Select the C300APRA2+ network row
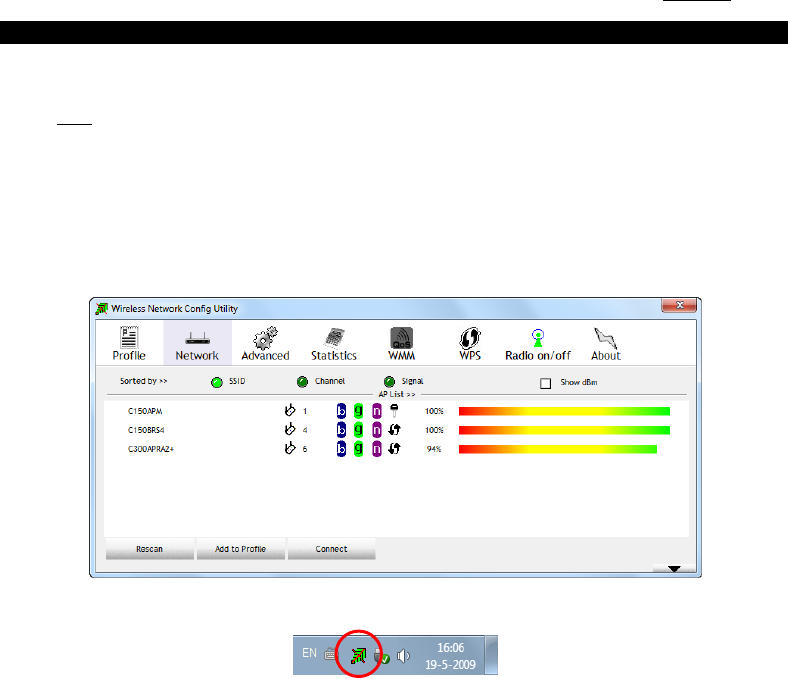Viewport: 788px width, 679px height. tap(397, 449)
